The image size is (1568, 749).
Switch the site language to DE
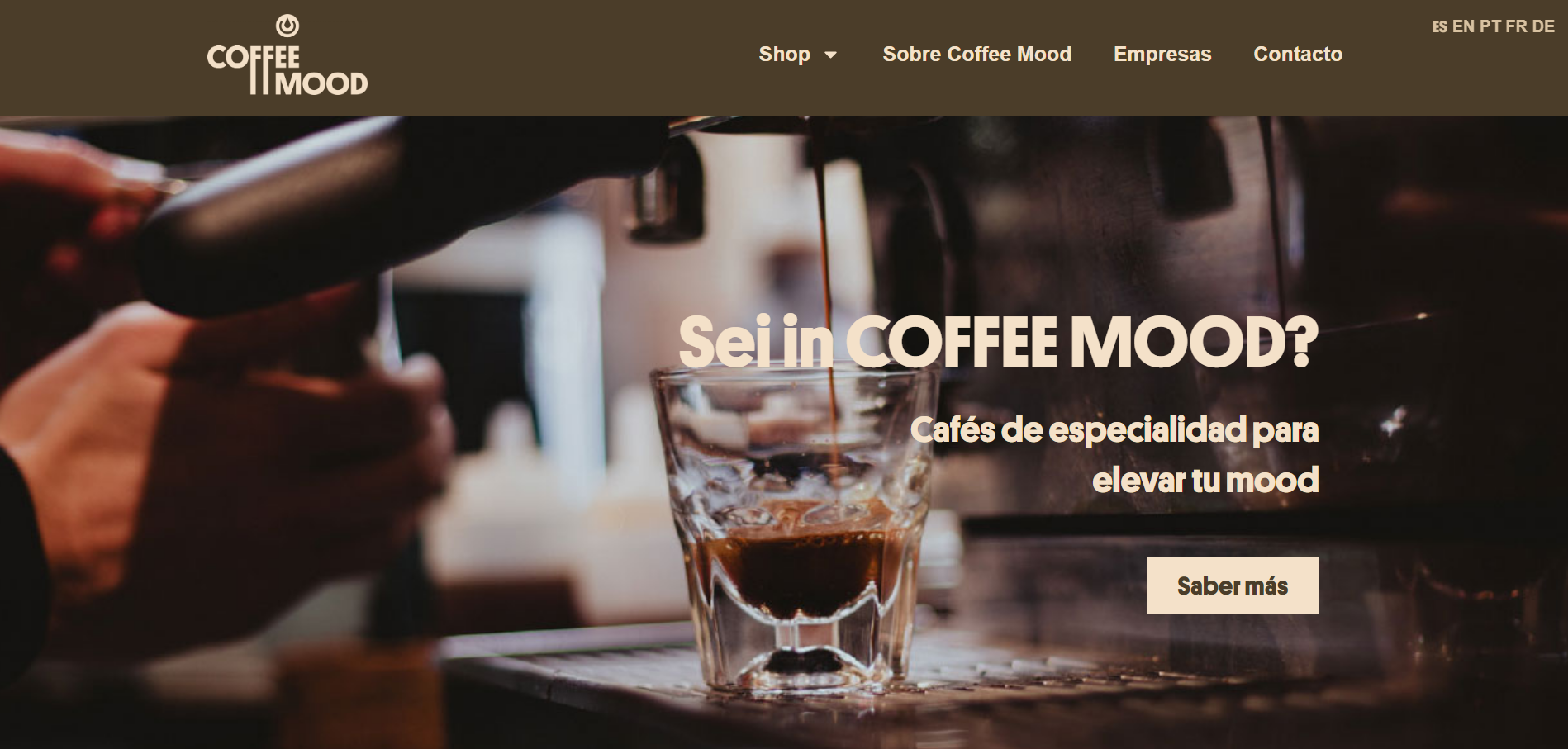coord(1542,26)
